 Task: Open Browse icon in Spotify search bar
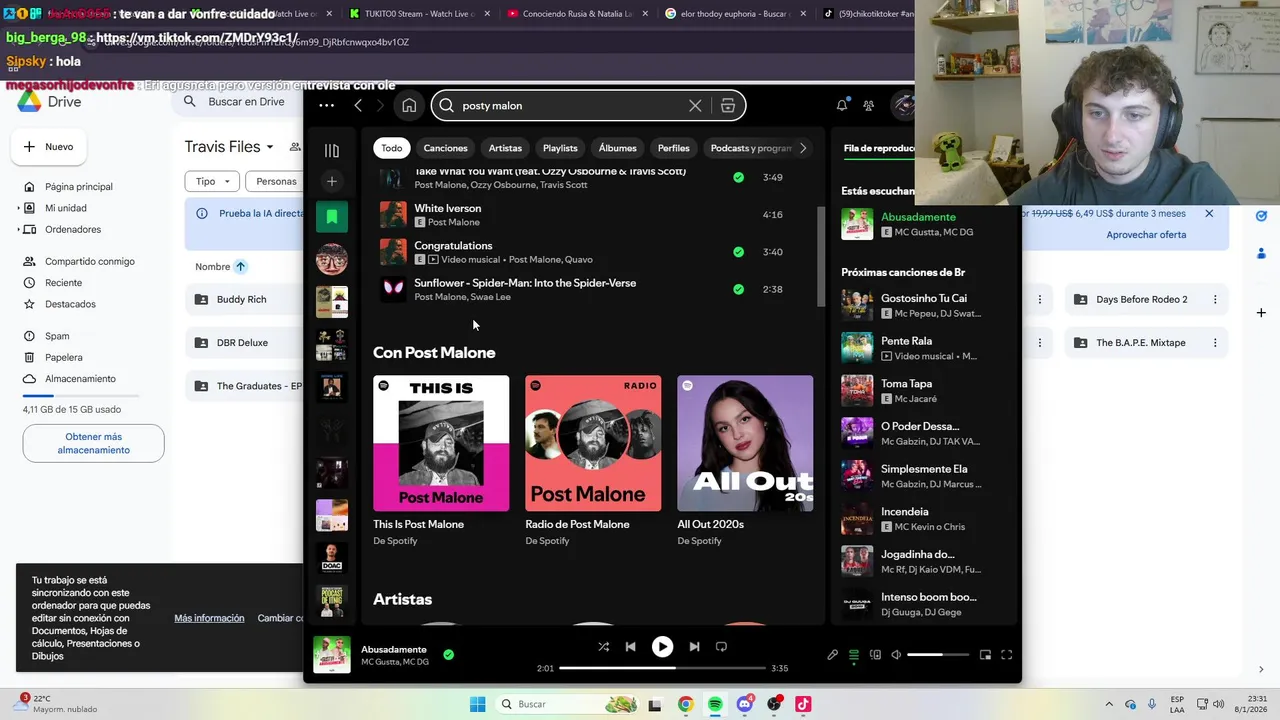pyautogui.click(x=728, y=105)
